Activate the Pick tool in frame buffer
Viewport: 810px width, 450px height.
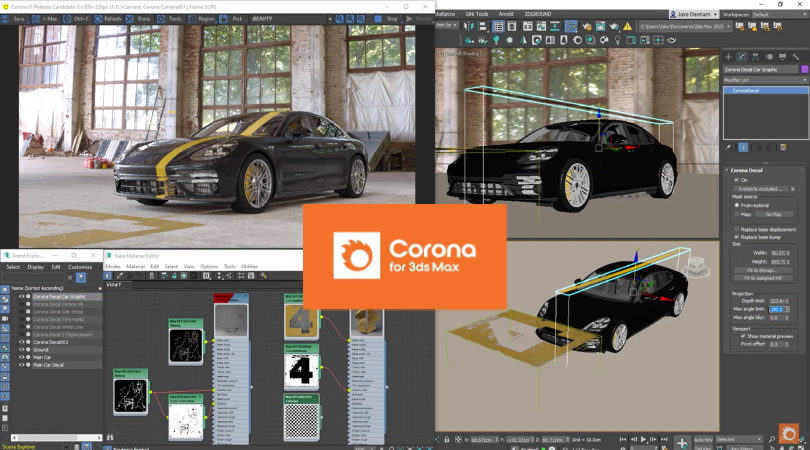tap(231, 19)
